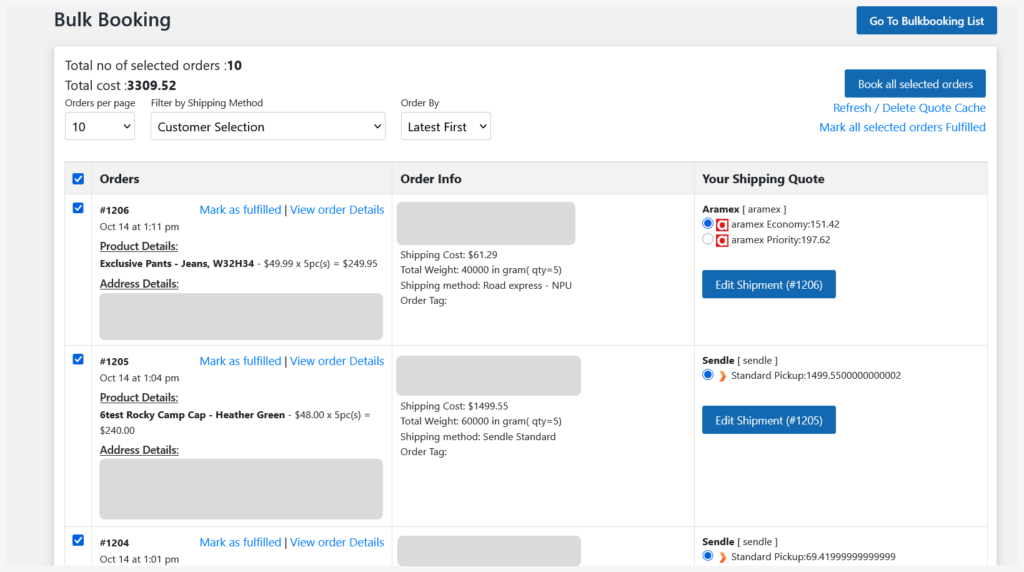The image size is (1024, 572).
Task: Click the Aramex logo beside aramex Economy
Action: [x=722, y=225]
